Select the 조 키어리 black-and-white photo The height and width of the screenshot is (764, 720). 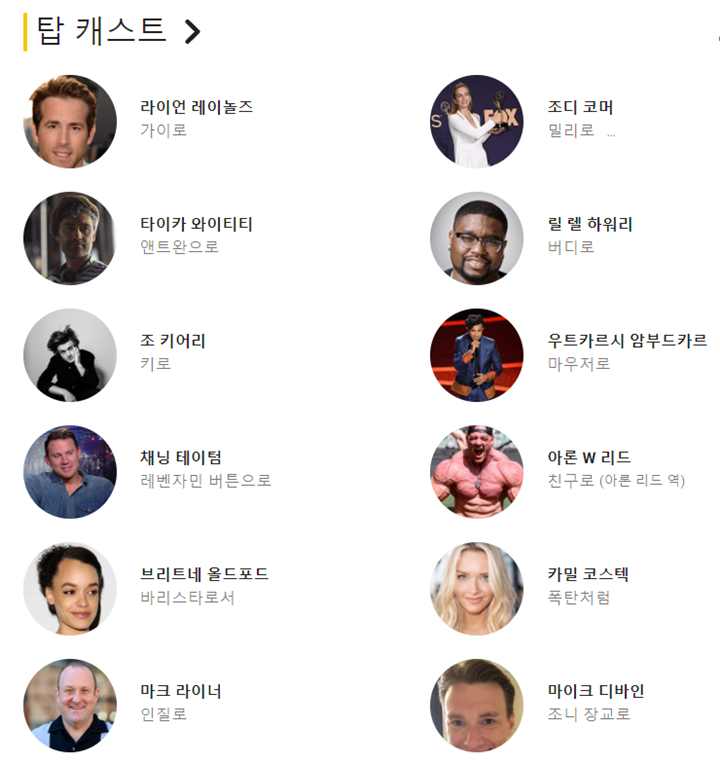[70, 355]
